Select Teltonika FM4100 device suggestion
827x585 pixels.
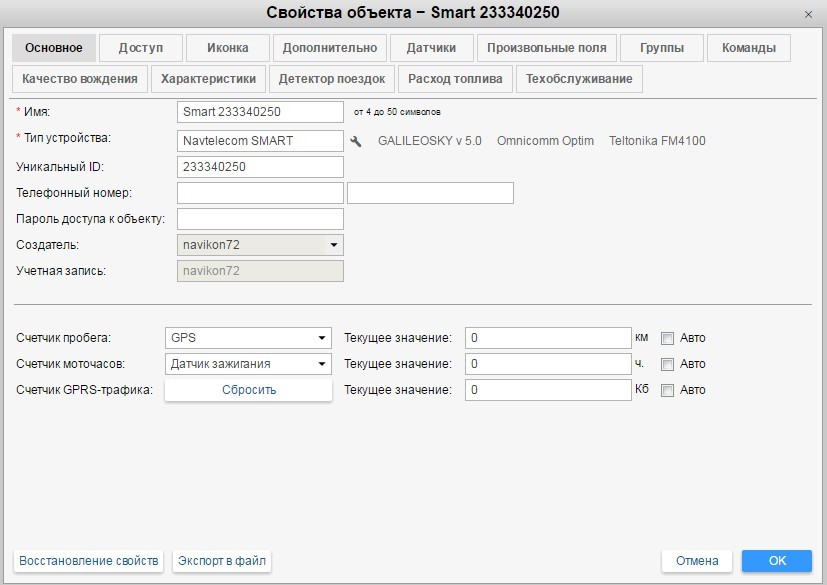click(657, 141)
